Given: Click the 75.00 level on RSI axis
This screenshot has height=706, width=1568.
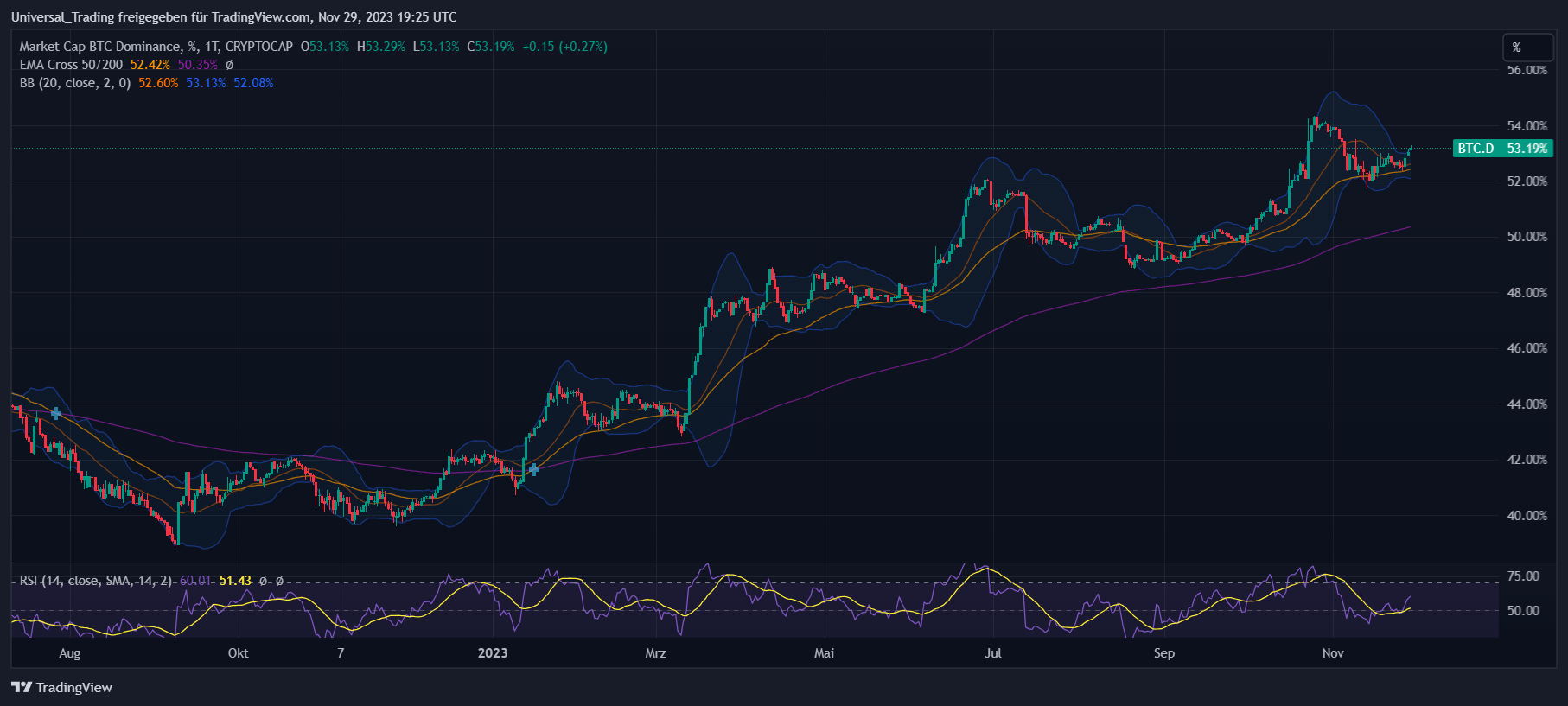Looking at the screenshot, I should 1523,576.
